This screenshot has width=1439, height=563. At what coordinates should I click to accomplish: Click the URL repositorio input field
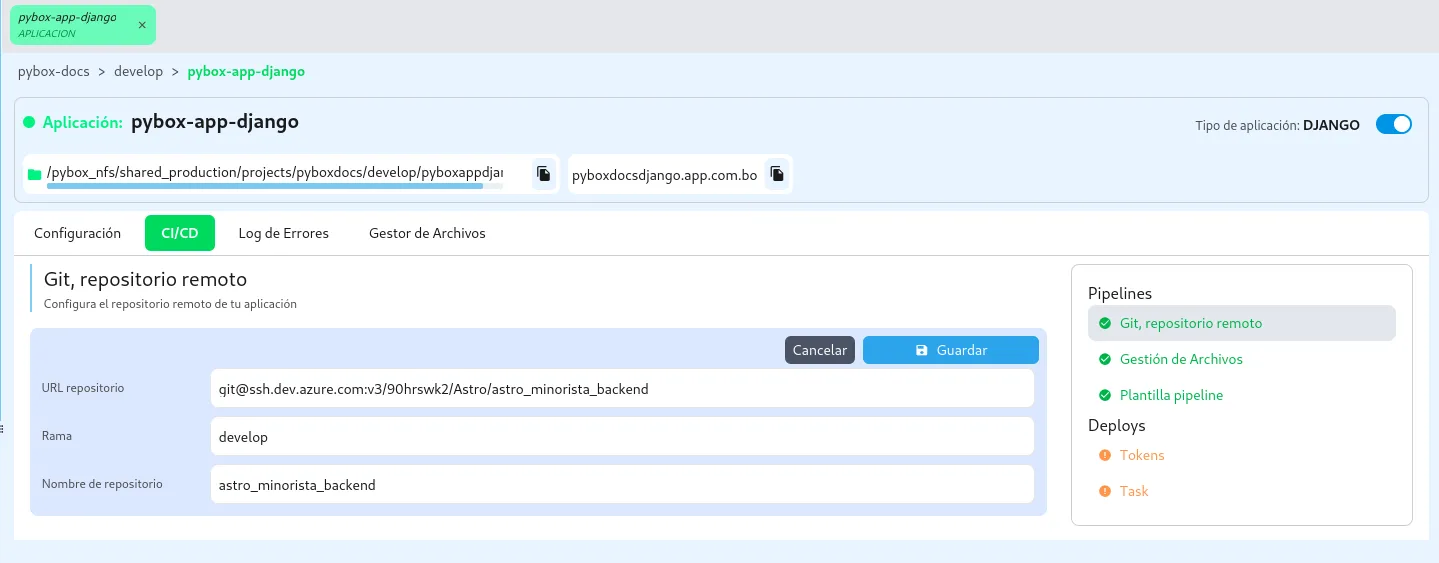pos(622,389)
